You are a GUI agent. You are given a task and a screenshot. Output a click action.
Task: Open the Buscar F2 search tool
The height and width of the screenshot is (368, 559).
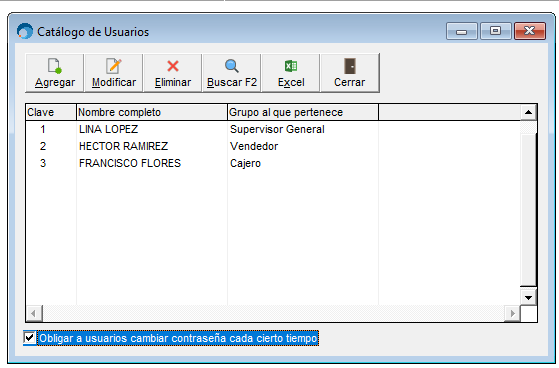(232, 73)
